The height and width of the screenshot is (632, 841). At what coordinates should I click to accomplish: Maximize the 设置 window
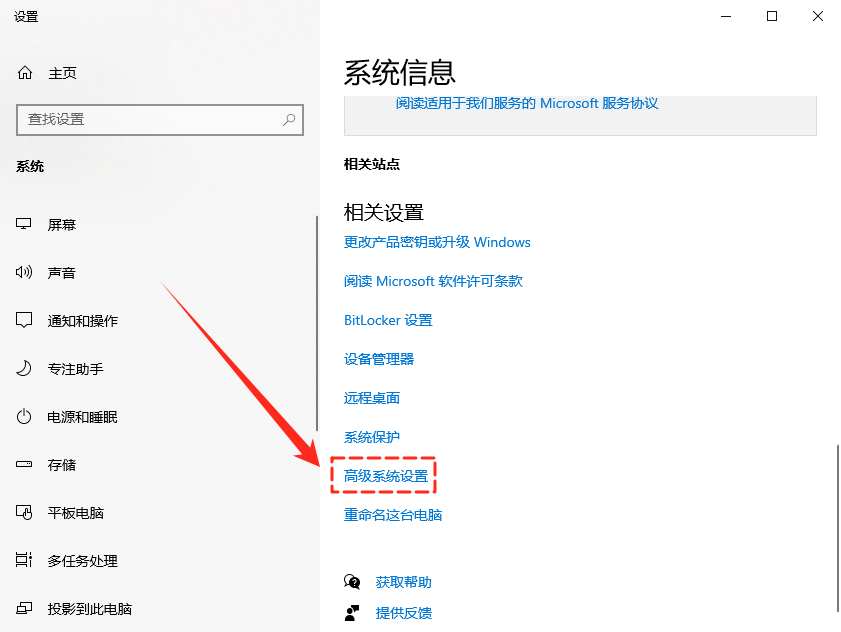pyautogui.click(x=772, y=16)
